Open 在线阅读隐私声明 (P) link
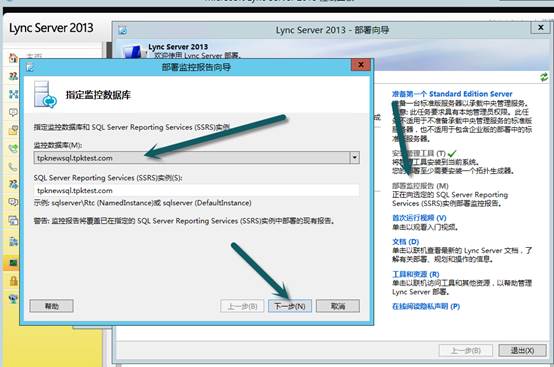 point(426,307)
